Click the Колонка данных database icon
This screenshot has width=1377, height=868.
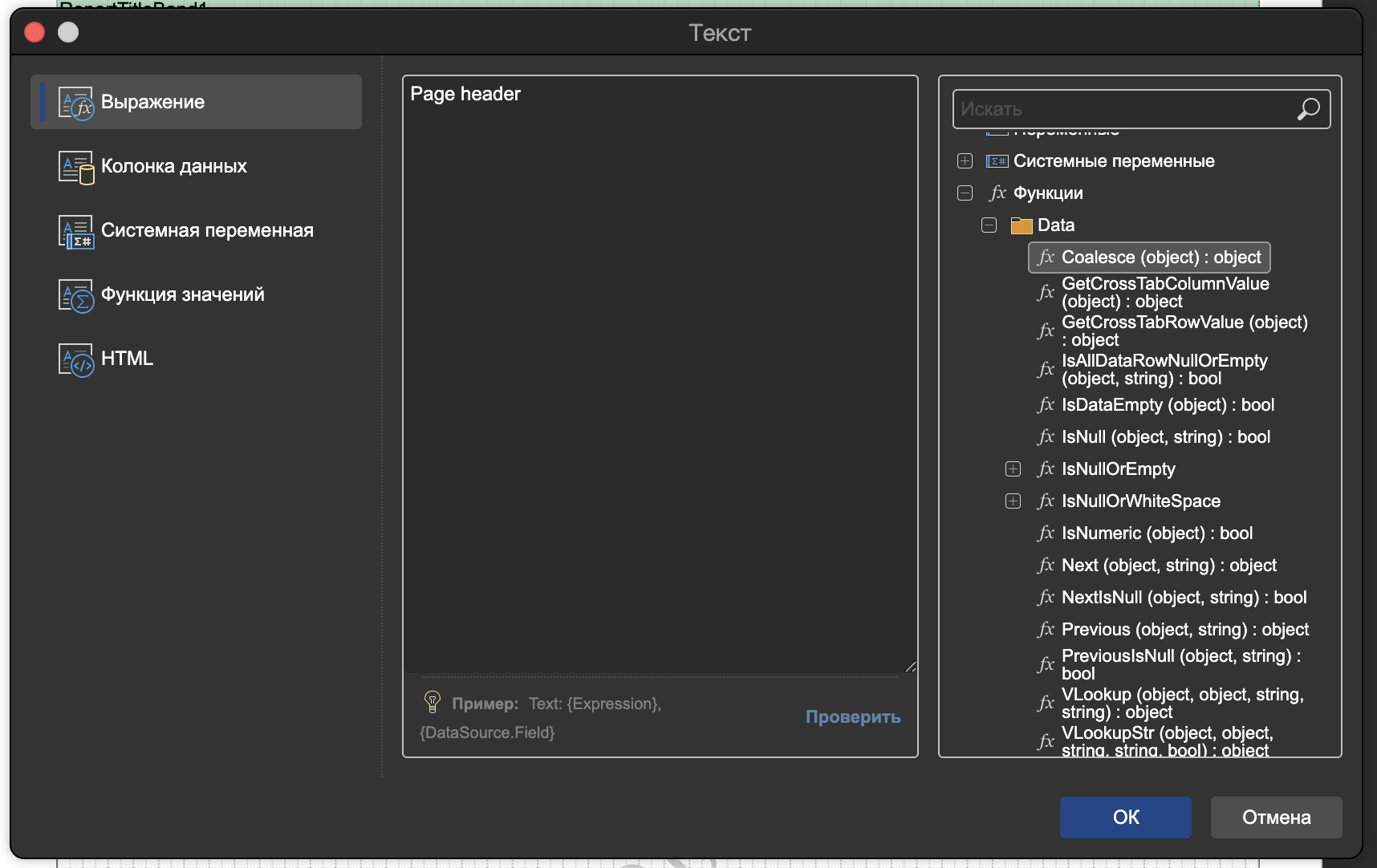[x=76, y=168]
